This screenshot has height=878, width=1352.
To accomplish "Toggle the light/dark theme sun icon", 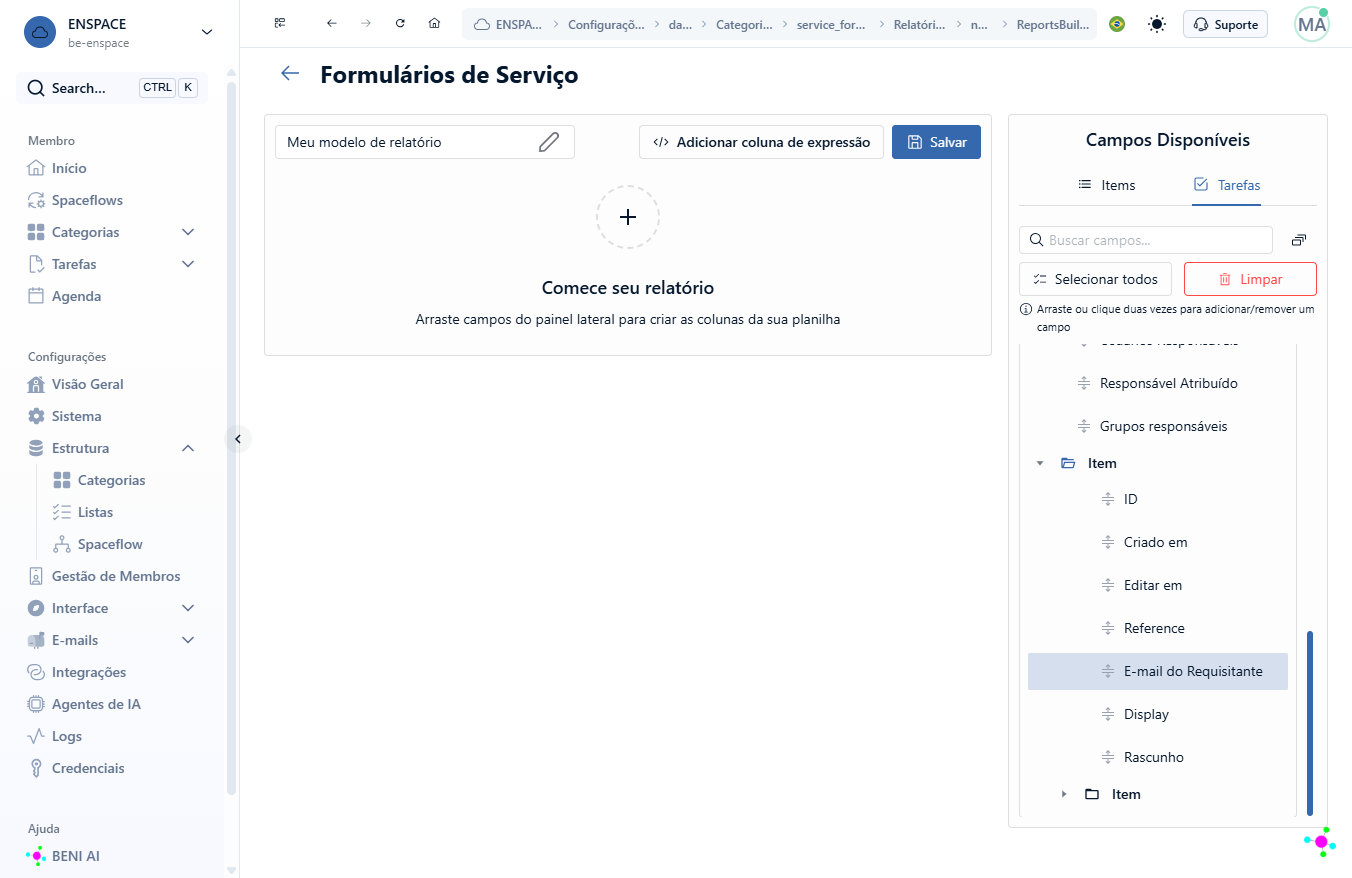I will (1157, 24).
